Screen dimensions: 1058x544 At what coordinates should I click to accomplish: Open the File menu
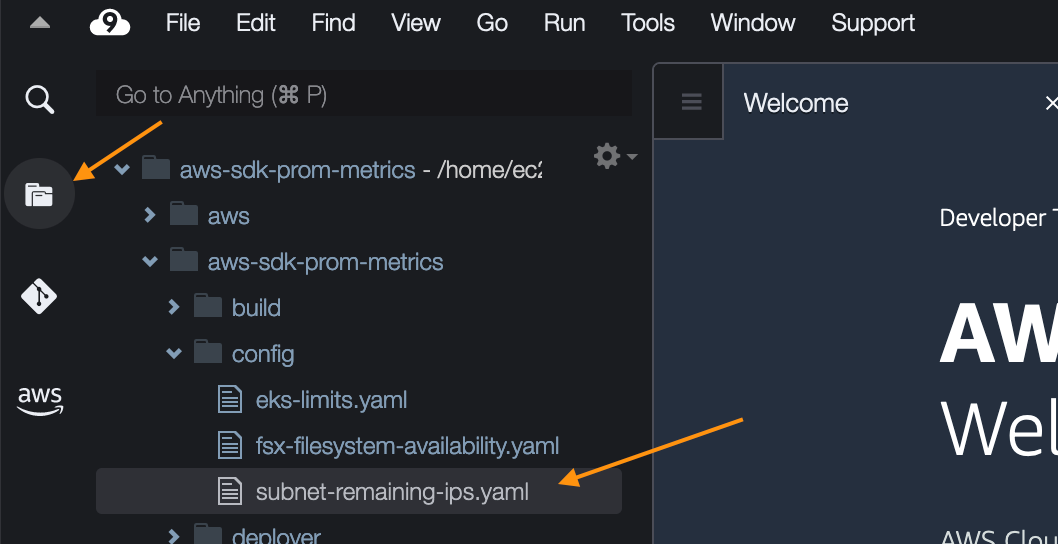coord(184,23)
